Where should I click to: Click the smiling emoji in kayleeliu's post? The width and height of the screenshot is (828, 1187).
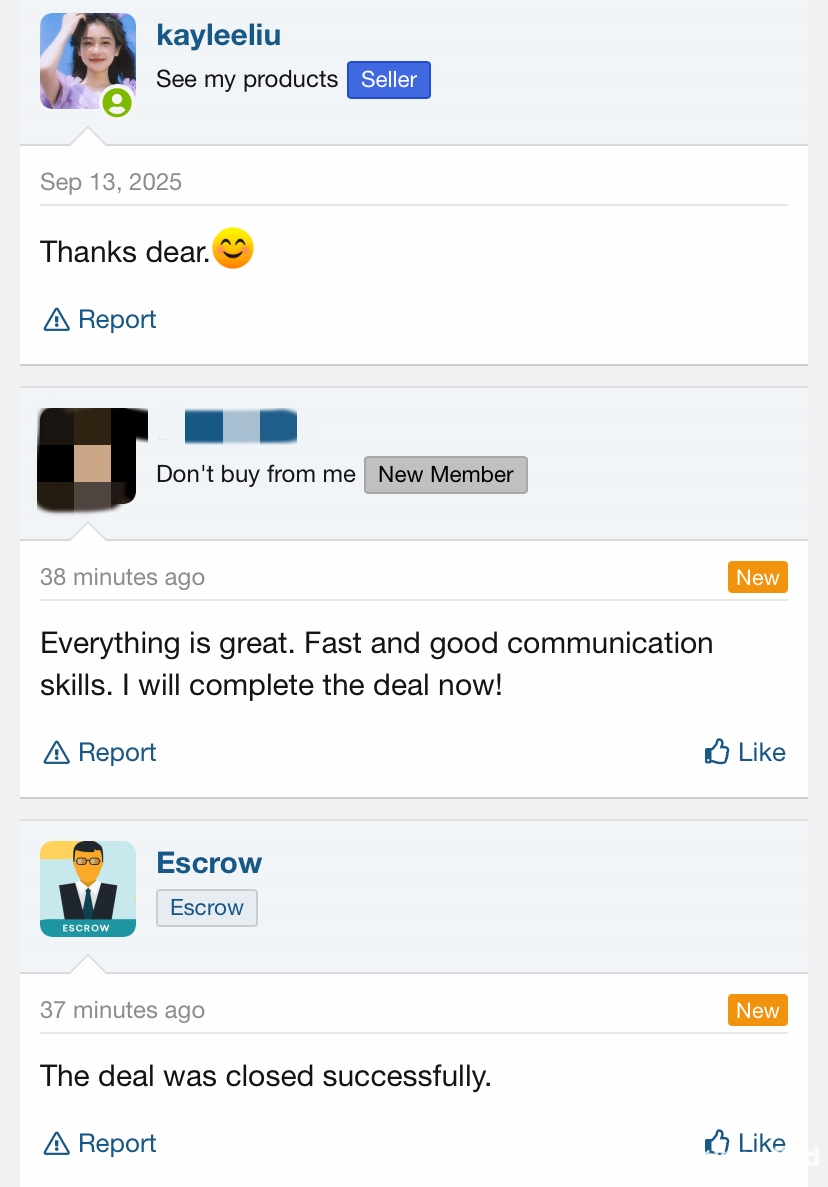click(x=233, y=249)
